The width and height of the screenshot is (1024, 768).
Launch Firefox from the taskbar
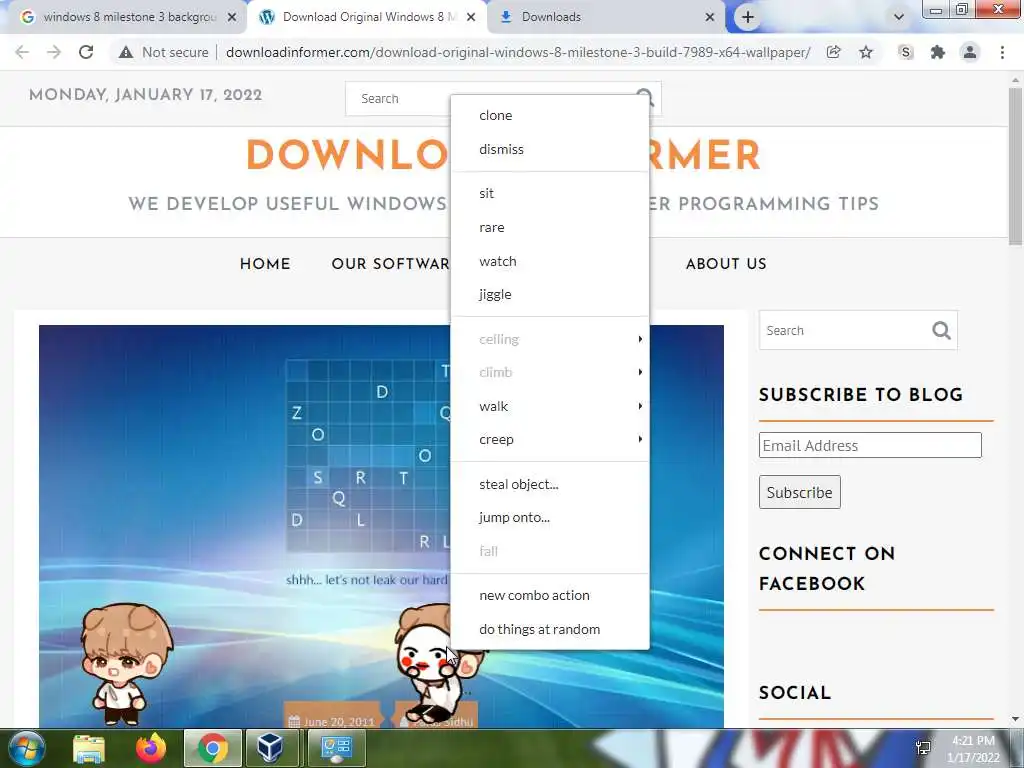click(151, 748)
